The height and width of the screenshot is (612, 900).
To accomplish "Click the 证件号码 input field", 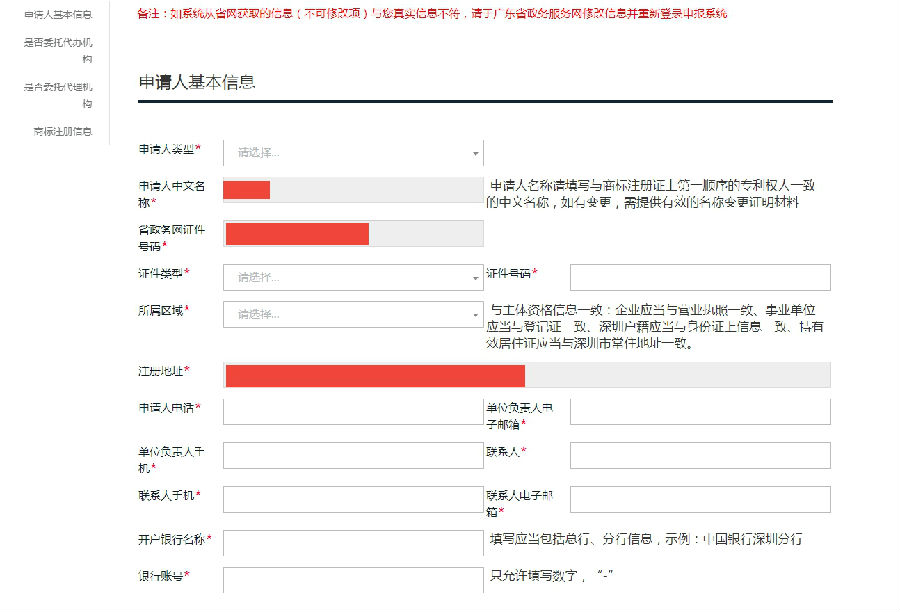I will click(x=700, y=277).
